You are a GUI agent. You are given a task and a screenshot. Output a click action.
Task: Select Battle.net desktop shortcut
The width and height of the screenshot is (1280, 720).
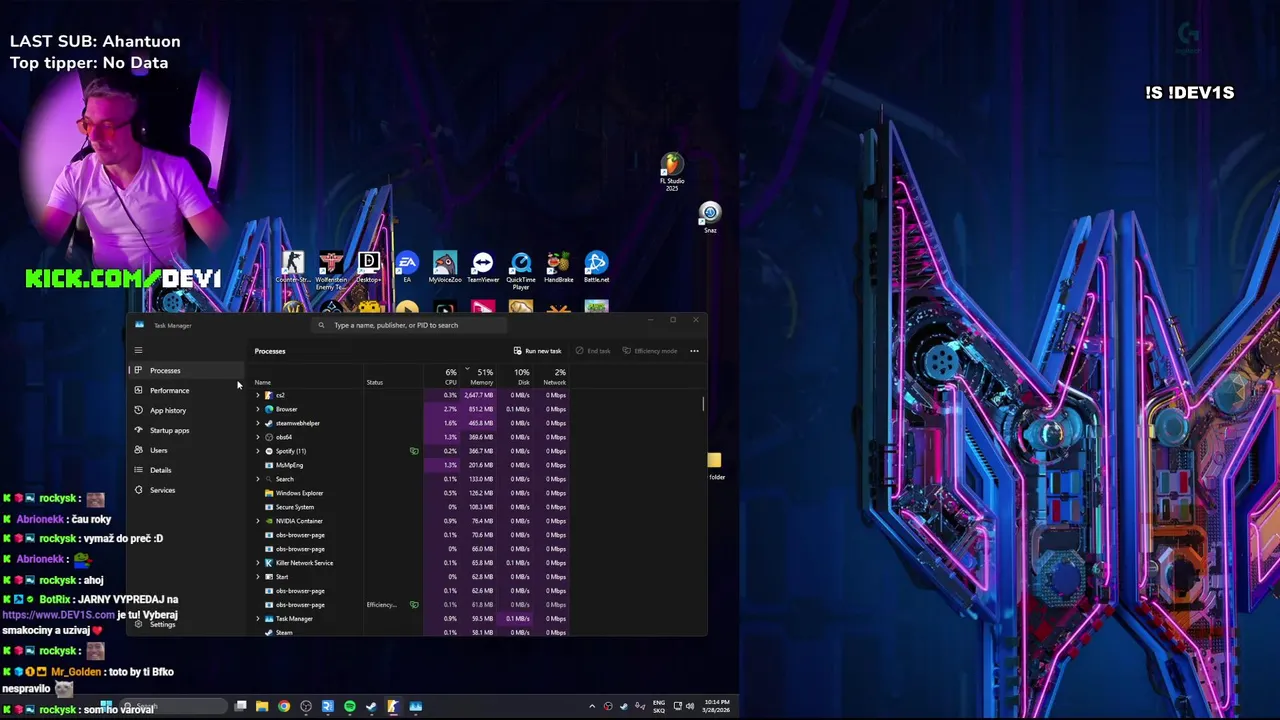click(596, 267)
